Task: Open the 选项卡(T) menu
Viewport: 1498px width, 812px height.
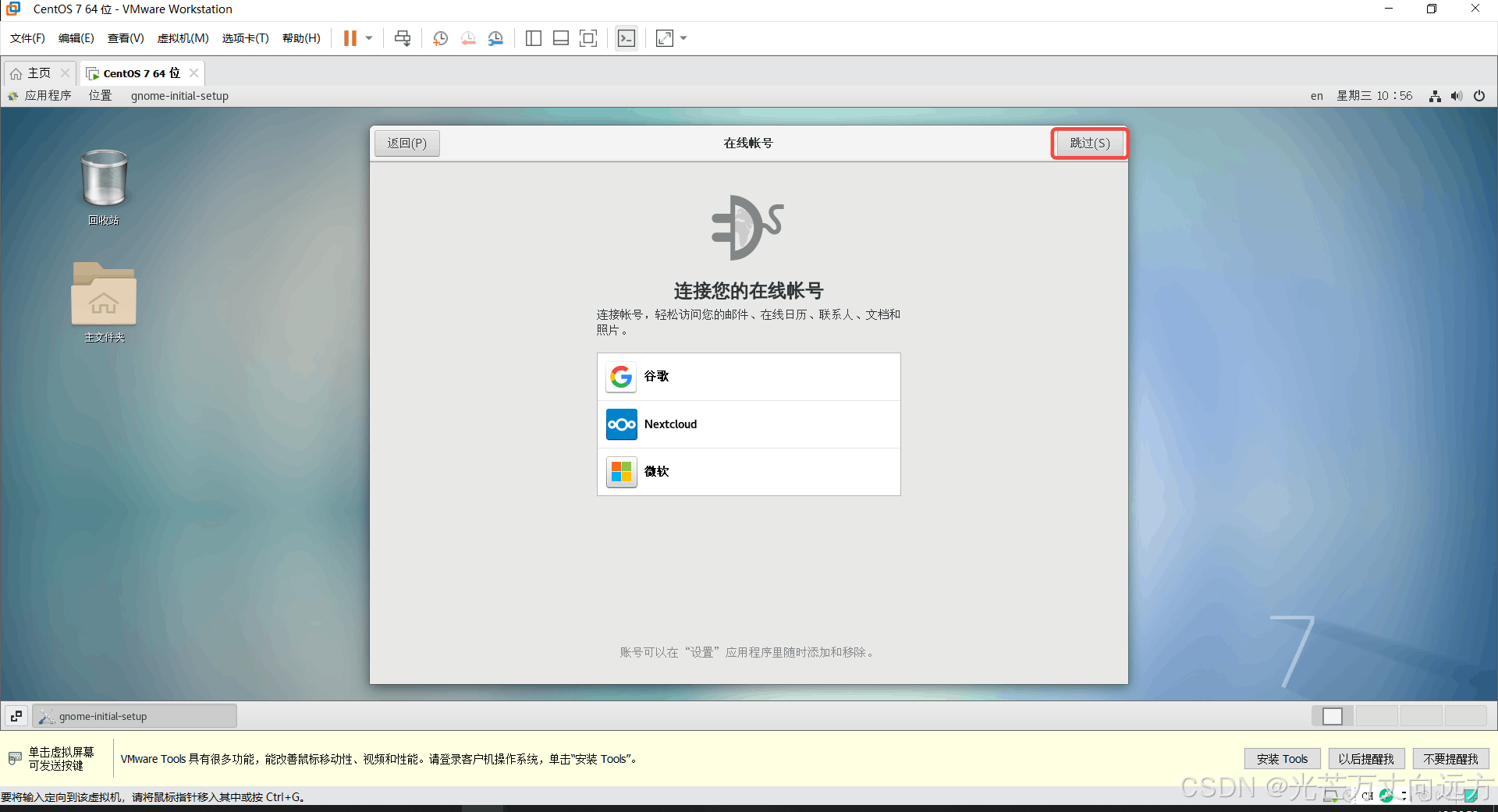Action: click(x=245, y=38)
